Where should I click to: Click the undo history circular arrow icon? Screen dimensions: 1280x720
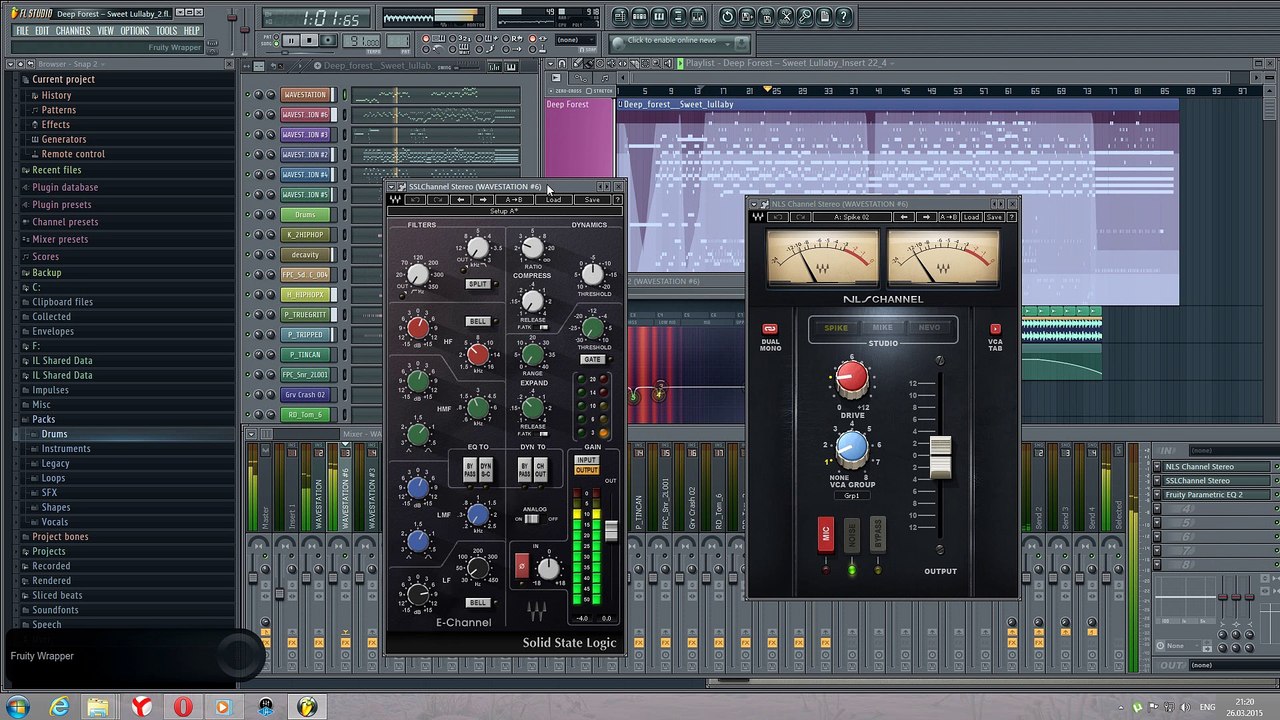click(727, 16)
